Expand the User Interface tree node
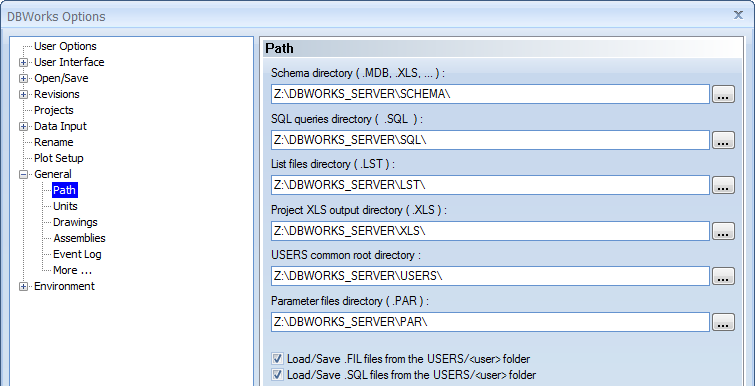Viewport: 755px width, 386px height. (23, 63)
